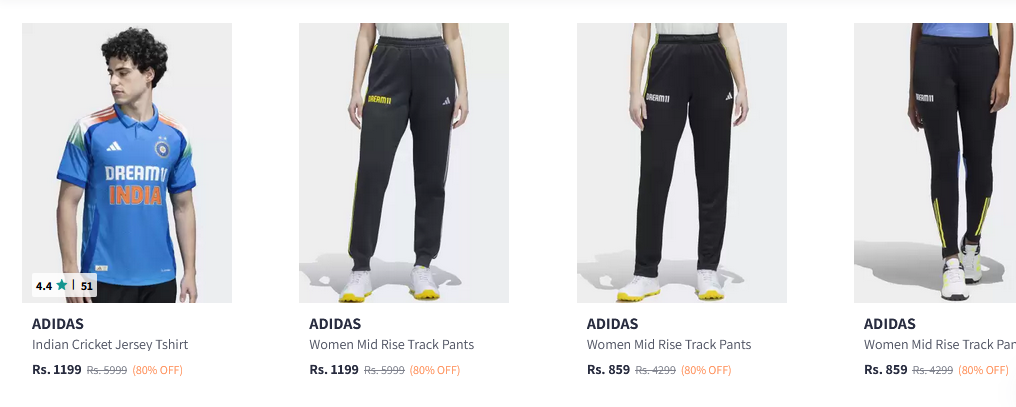Open the Indian Cricket Jersey Tshirt title
This screenshot has width=1016, height=407.
tap(110, 345)
